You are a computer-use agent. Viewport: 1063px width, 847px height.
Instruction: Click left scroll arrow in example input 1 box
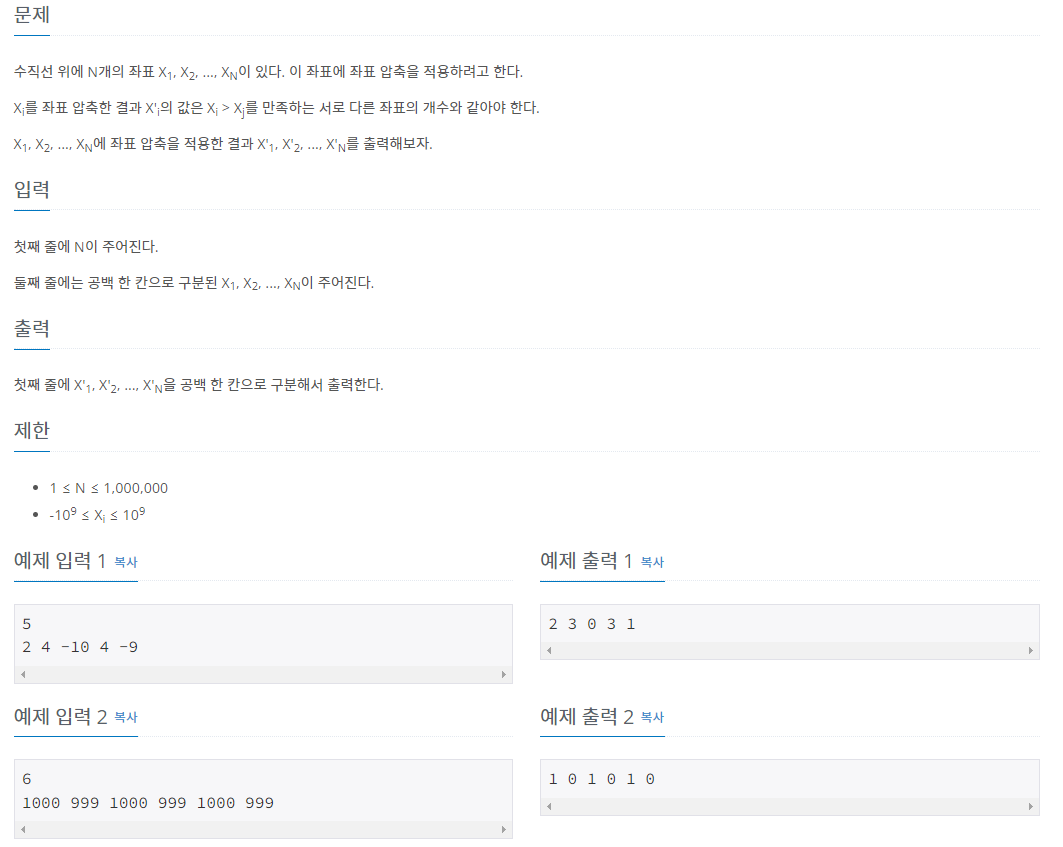(x=23, y=675)
